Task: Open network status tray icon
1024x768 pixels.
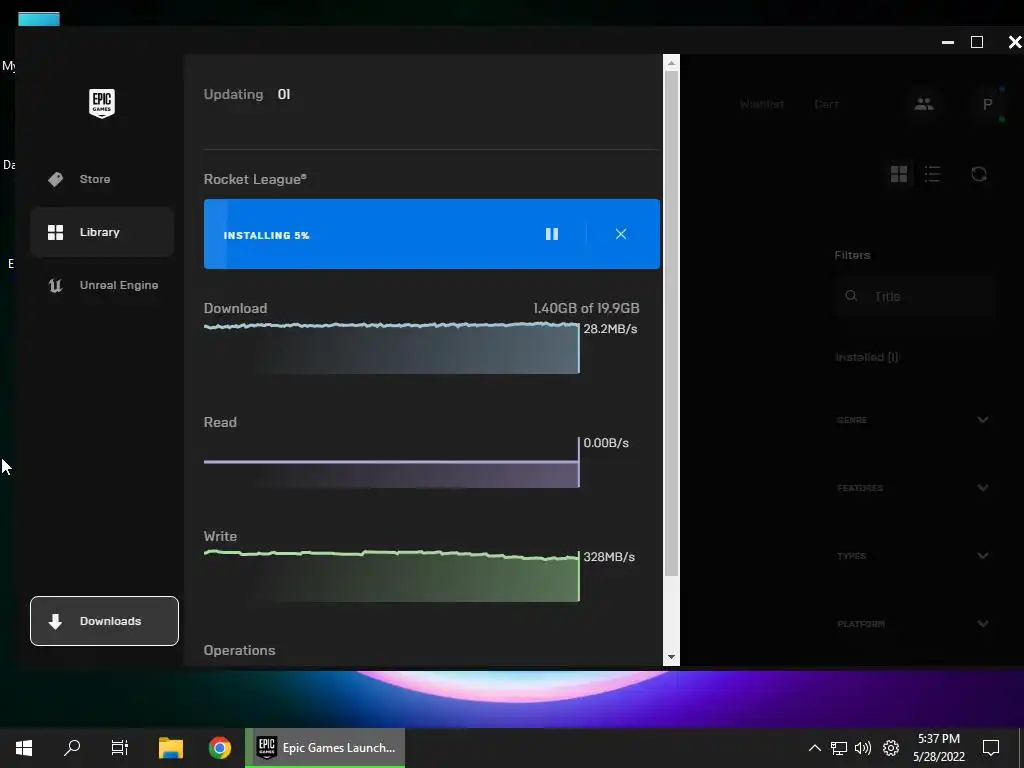Action: 839,748
